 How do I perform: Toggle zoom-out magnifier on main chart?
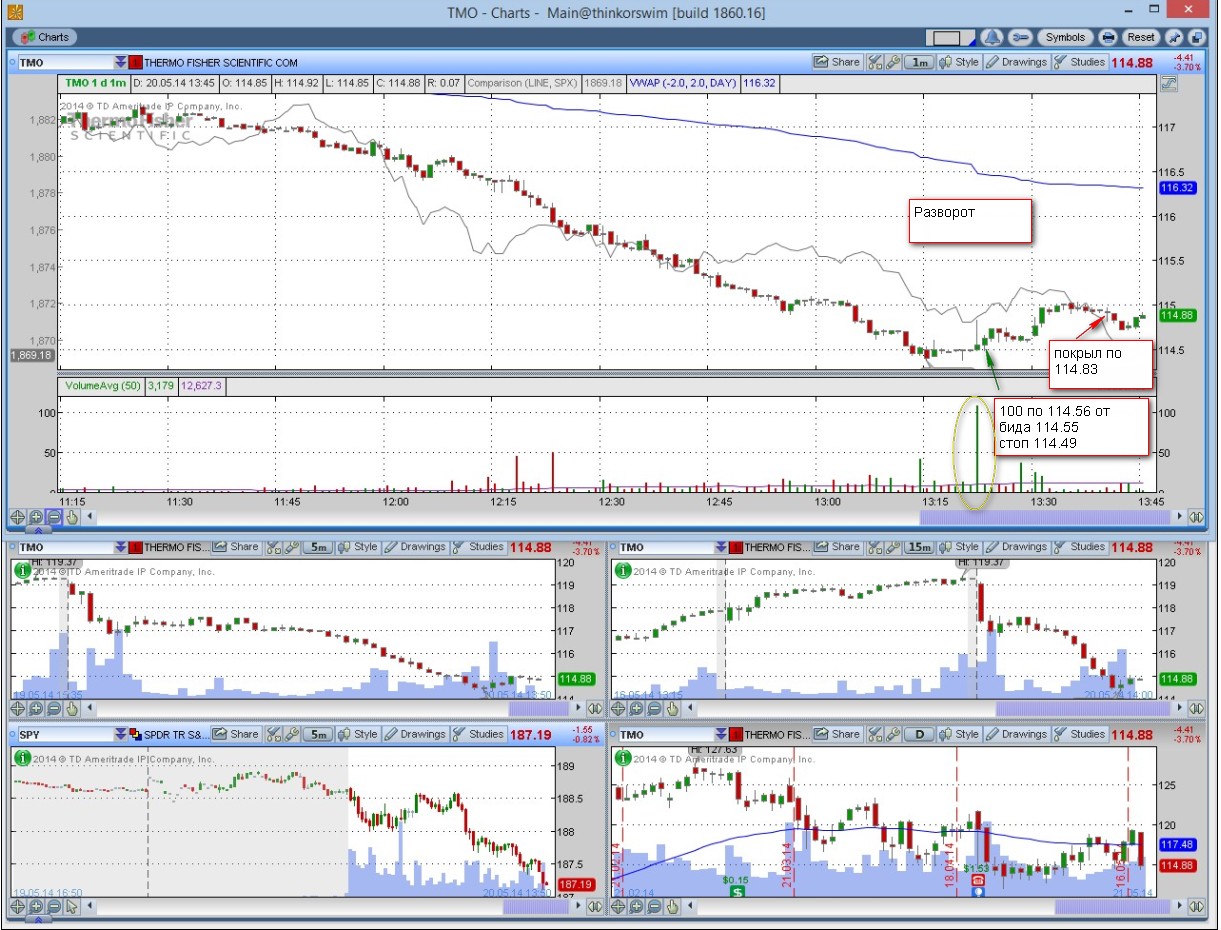(54, 517)
